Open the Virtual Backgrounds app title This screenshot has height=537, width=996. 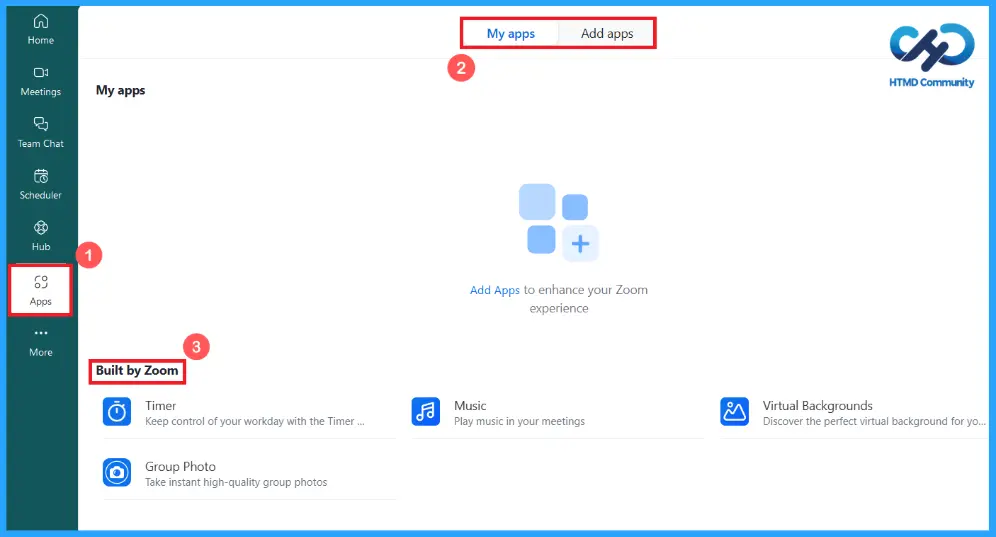coord(818,405)
